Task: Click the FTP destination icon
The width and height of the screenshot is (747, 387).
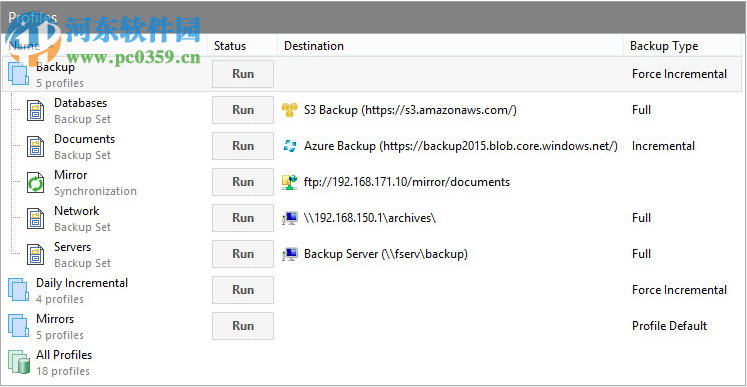Action: pyautogui.click(x=290, y=182)
